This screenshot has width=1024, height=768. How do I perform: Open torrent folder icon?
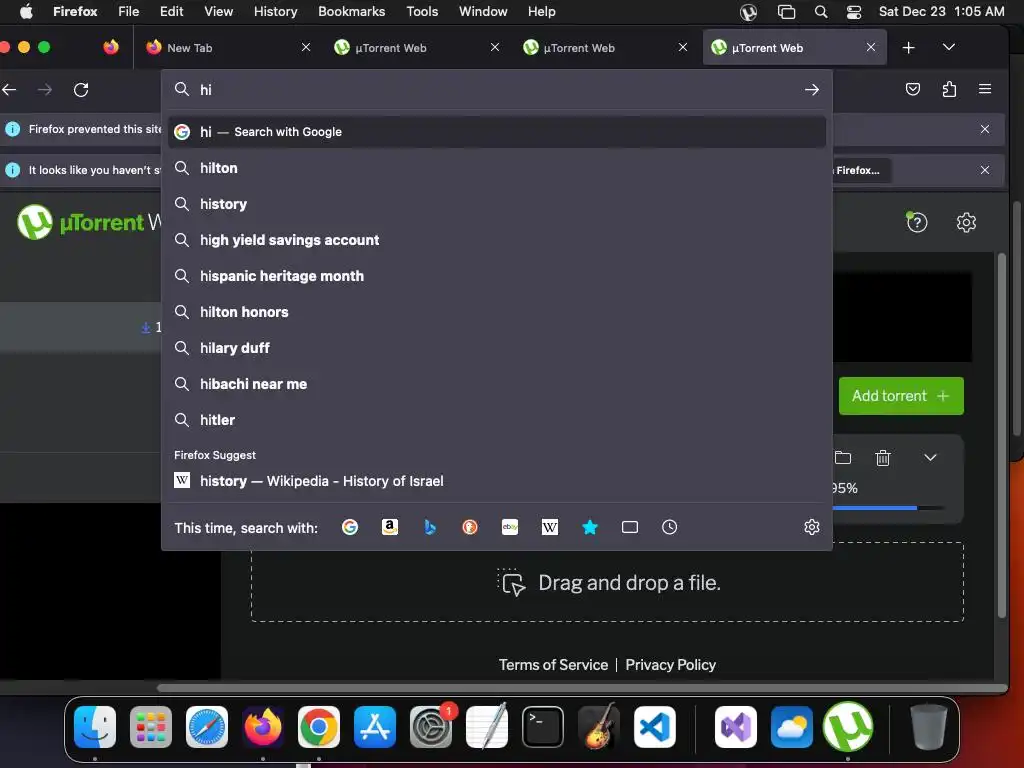click(843, 458)
